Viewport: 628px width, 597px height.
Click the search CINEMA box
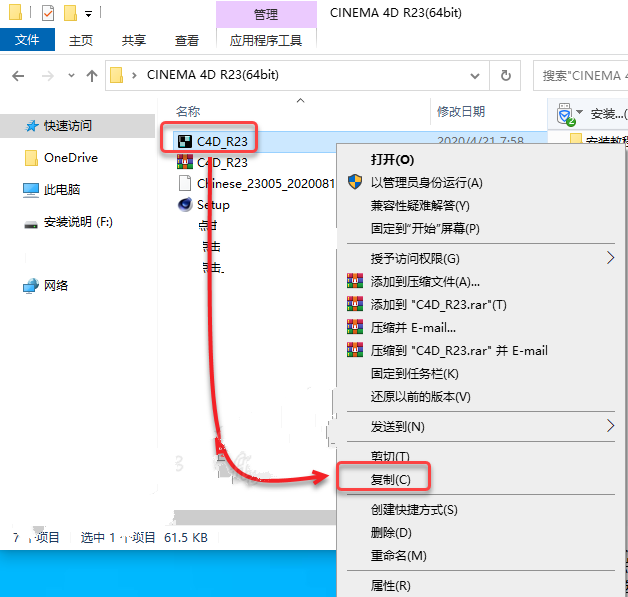point(581,76)
